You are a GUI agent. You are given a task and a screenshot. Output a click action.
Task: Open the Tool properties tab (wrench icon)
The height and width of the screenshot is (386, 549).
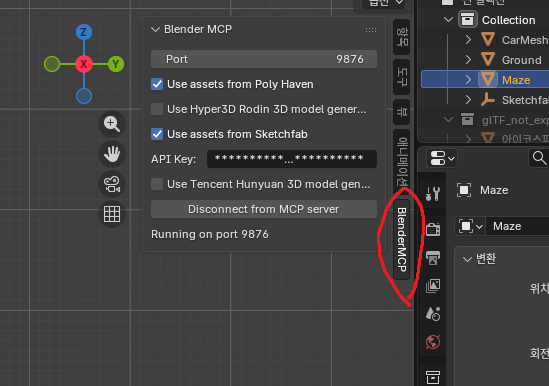click(x=433, y=193)
